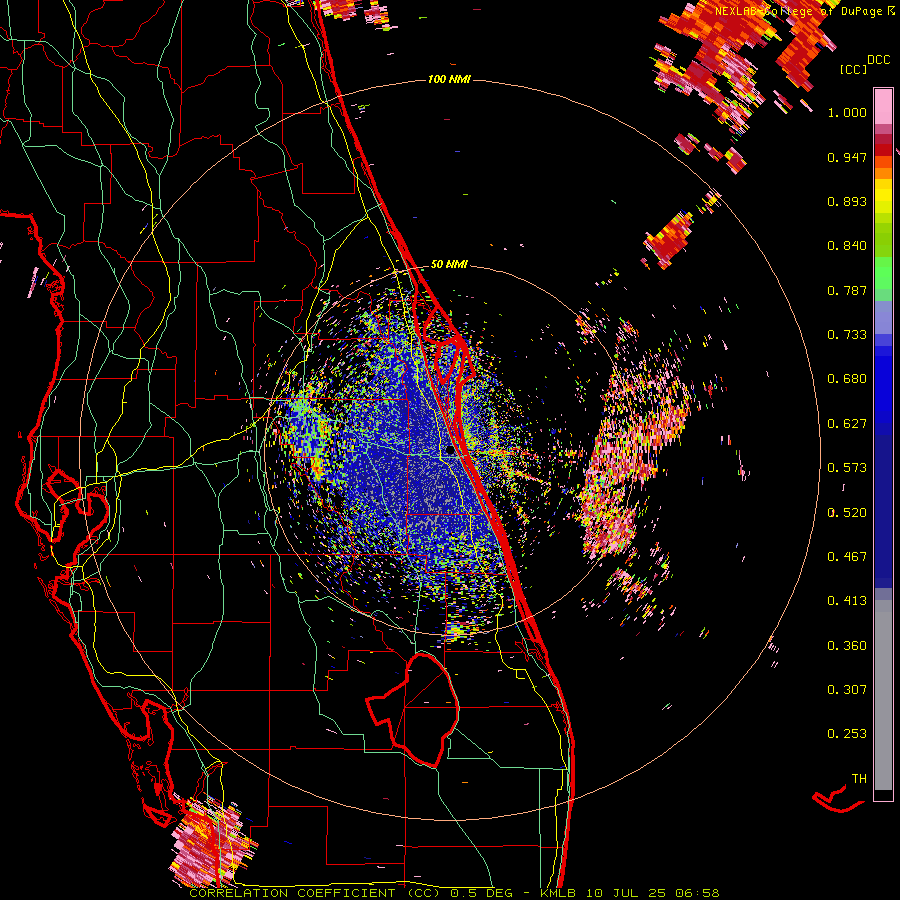The image size is (900, 900).
Task: Click the 0.360 colorbar value
Action: pos(847,645)
